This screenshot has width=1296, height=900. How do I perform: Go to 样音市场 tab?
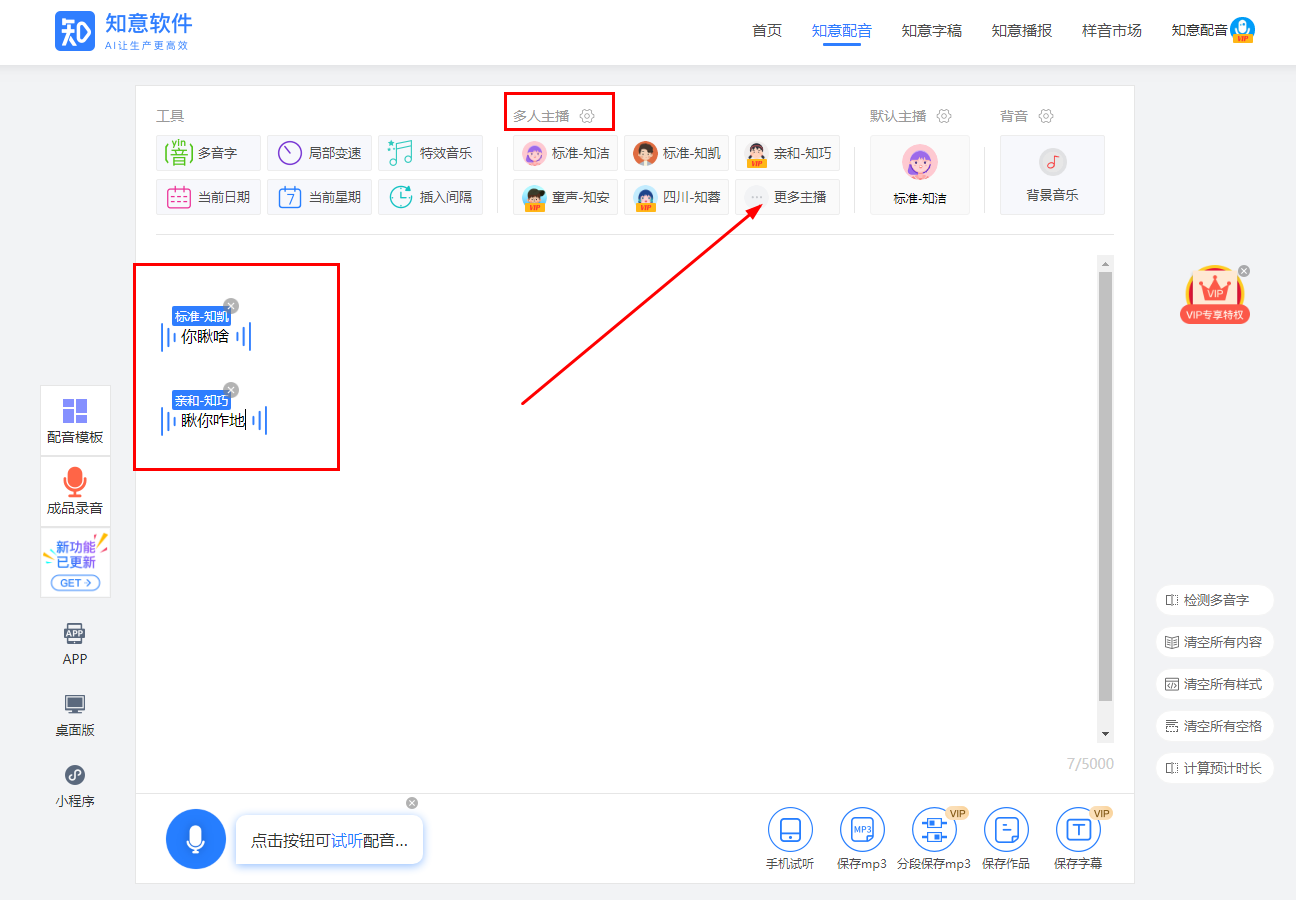point(1111,31)
